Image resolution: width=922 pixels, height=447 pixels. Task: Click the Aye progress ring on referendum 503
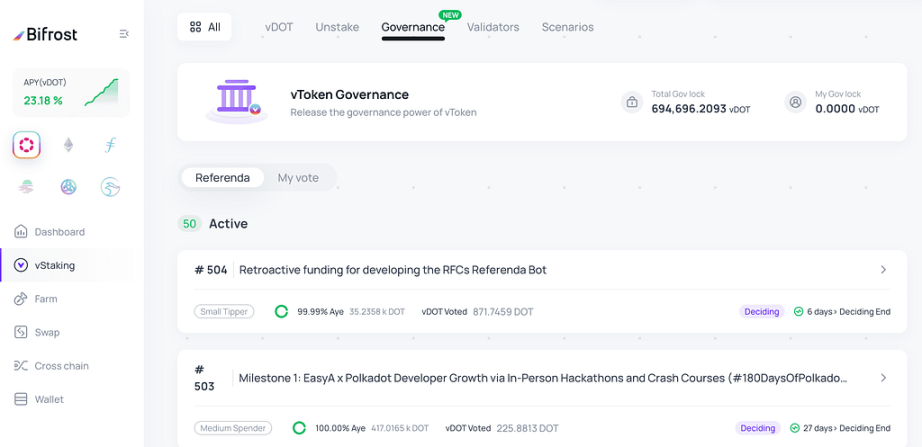(299, 428)
